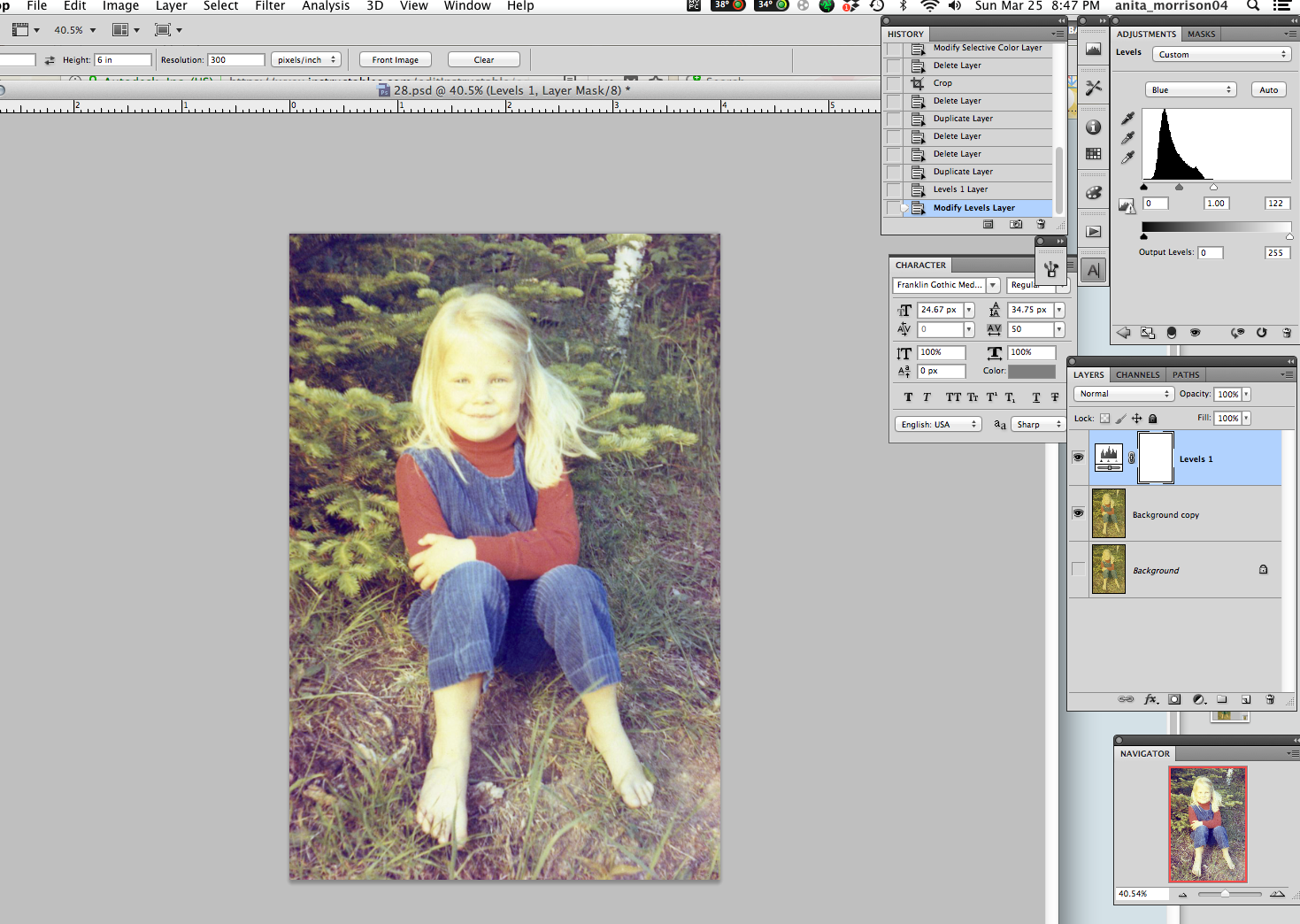Open the Image menu

[x=121, y=6]
